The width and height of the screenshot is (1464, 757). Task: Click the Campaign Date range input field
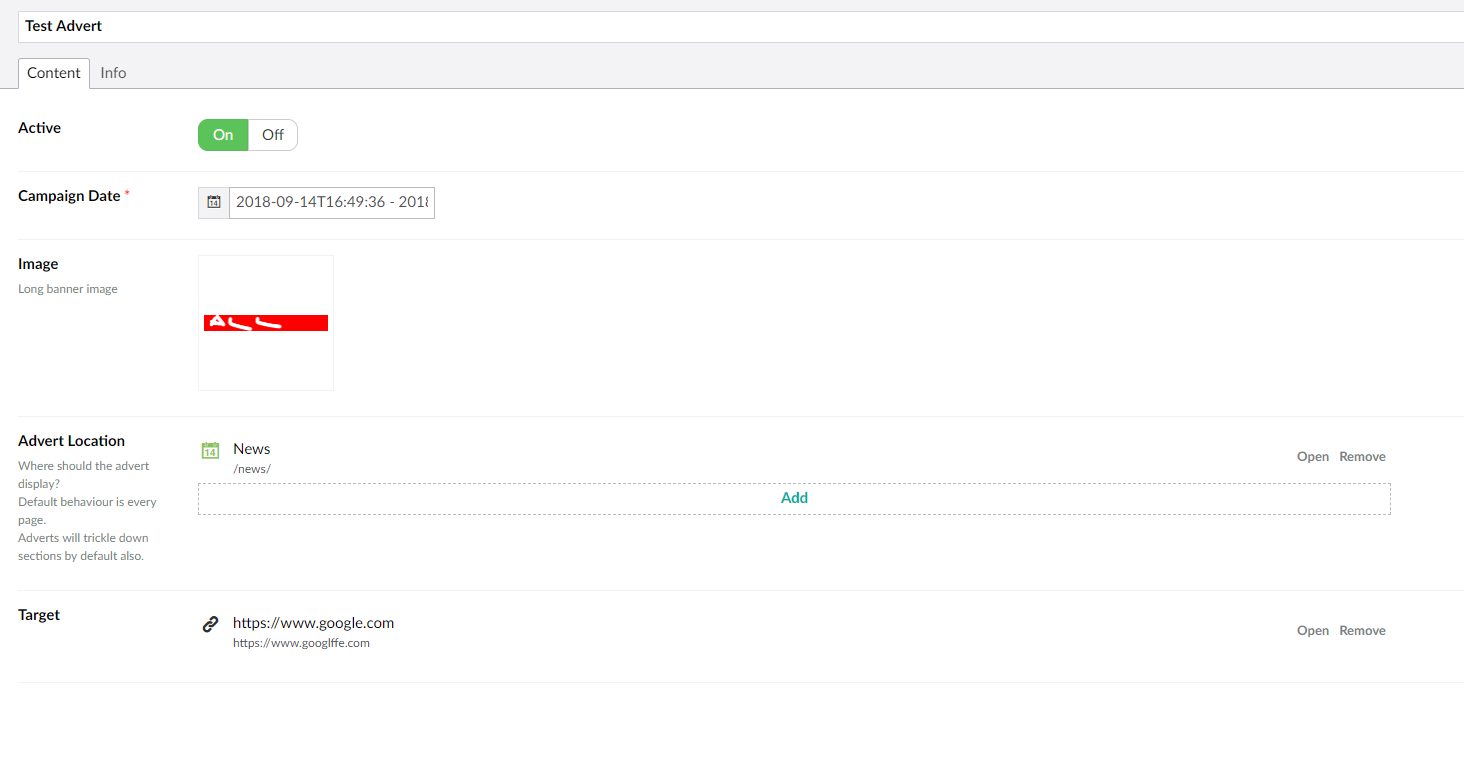click(331, 203)
